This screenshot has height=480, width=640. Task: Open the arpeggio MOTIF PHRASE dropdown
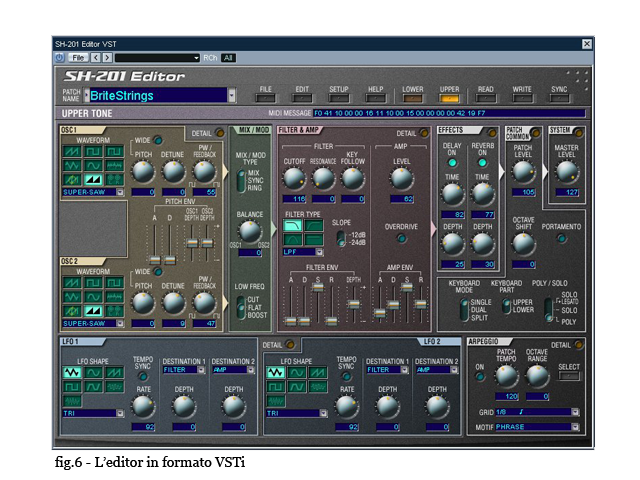pos(575,427)
